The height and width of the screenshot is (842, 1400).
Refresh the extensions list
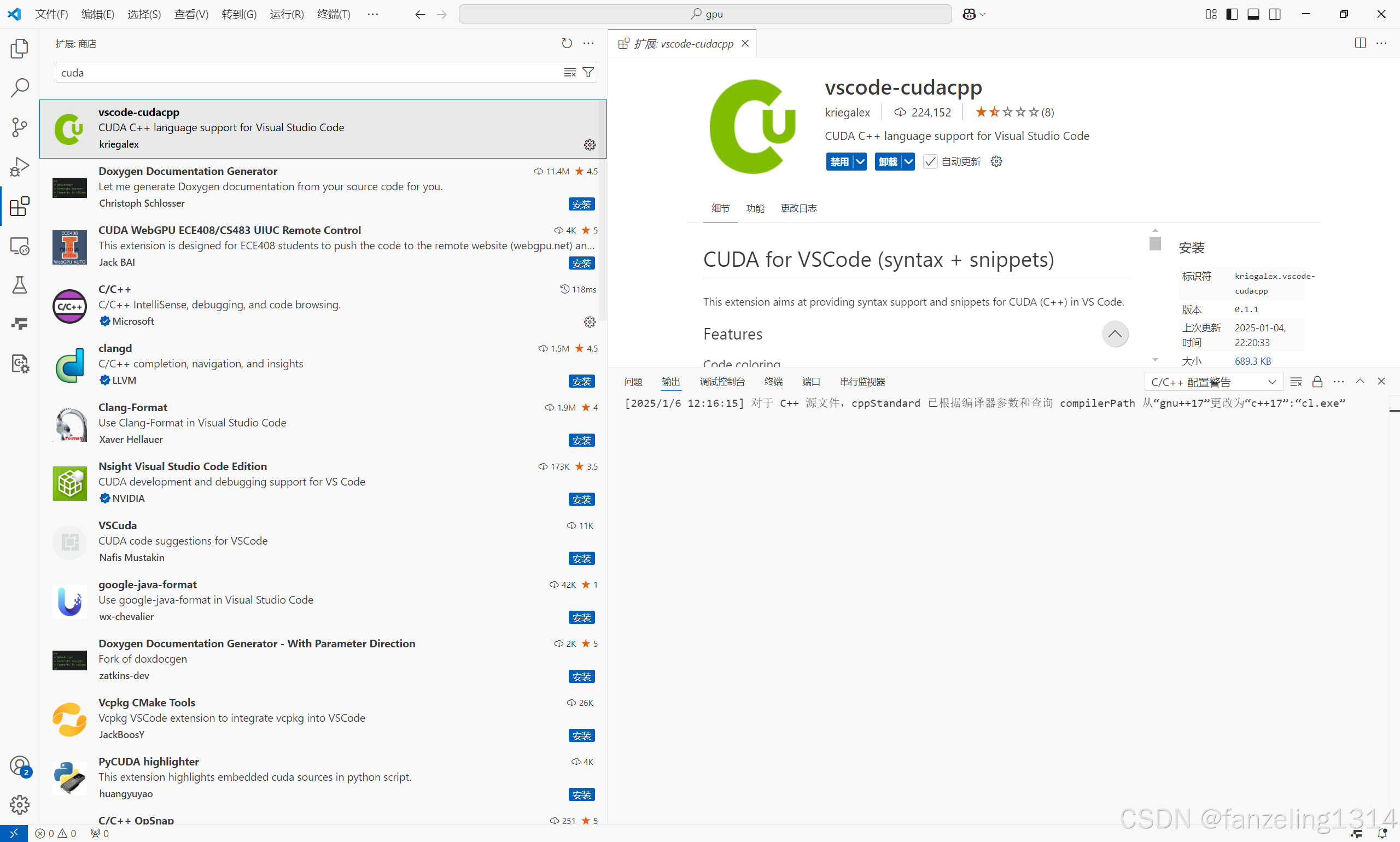(x=567, y=43)
